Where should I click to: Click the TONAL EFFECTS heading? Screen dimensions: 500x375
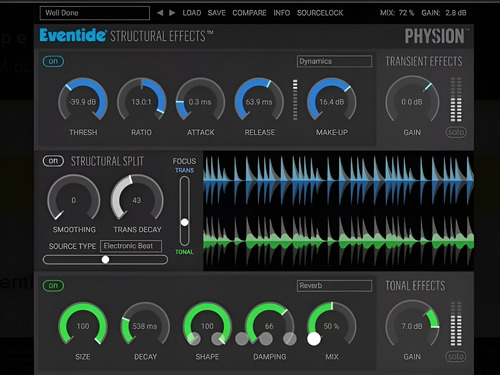point(415,286)
